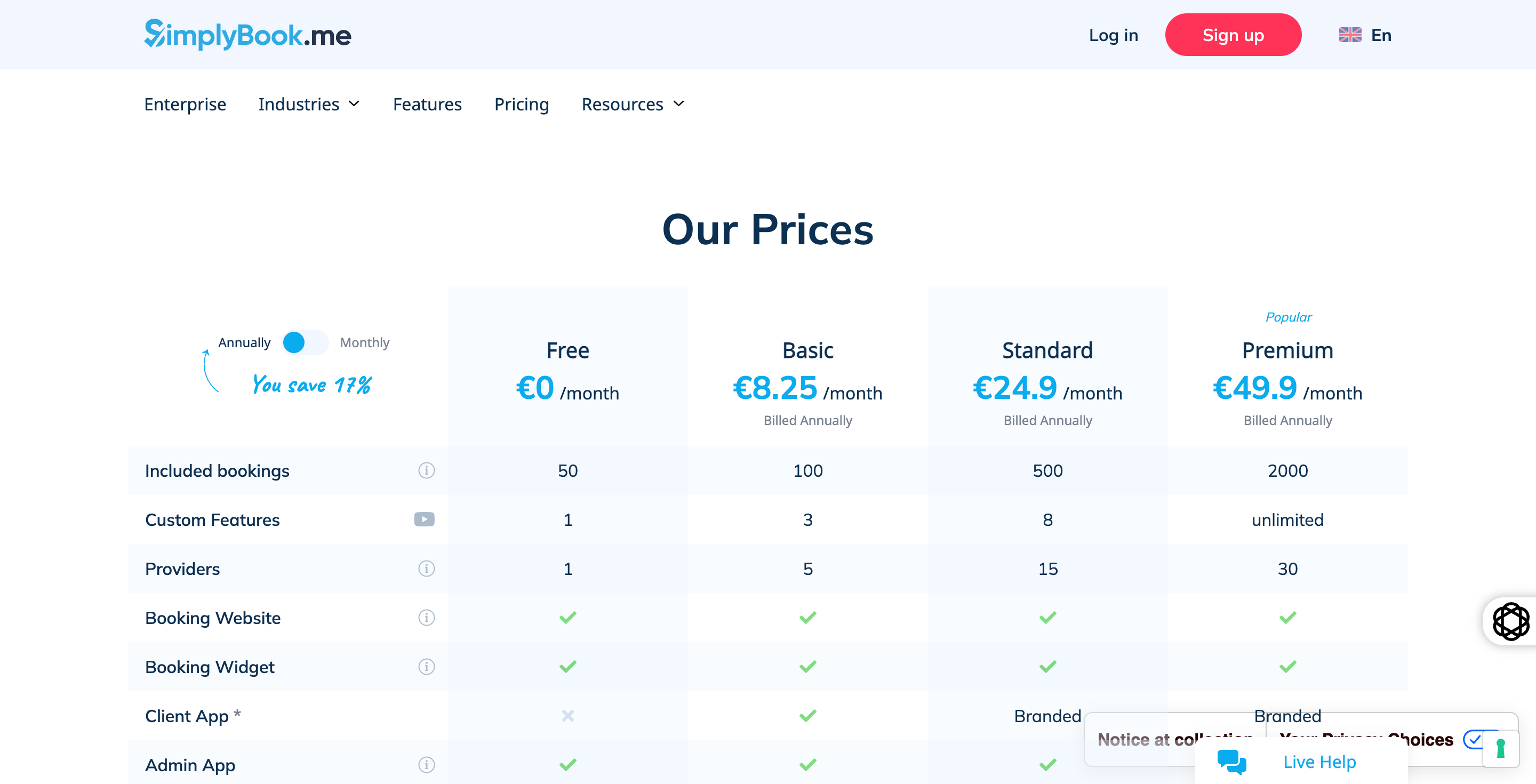1536x784 pixels.
Task: Select the Annually billing label
Action: [x=244, y=343]
